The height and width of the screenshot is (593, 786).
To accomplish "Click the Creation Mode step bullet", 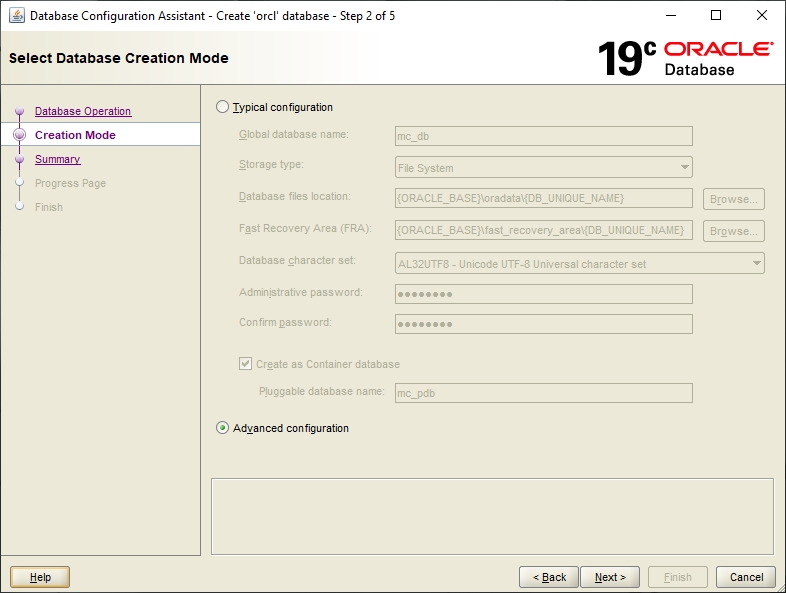I will click(x=19, y=135).
